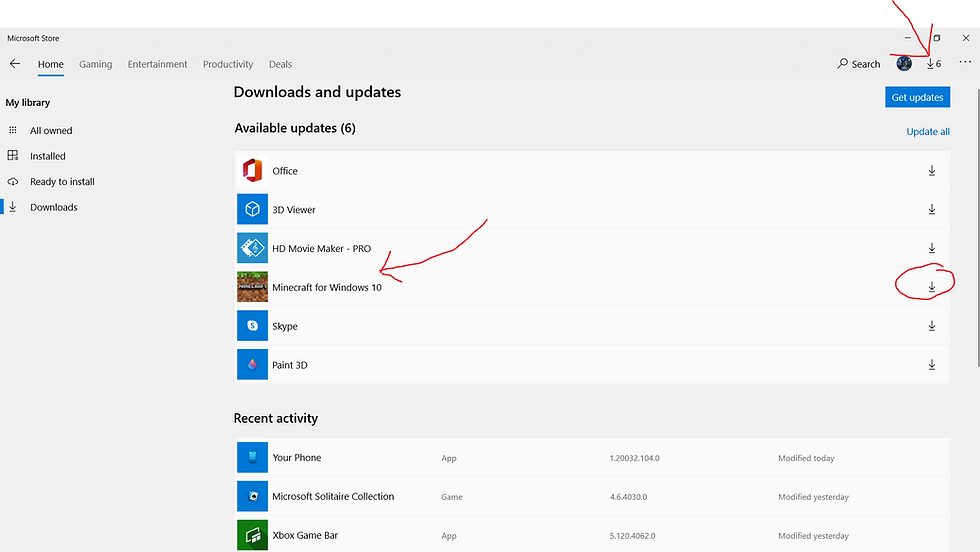The image size is (980, 552).
Task: Switch to the Productivity tab
Action: coord(228,64)
